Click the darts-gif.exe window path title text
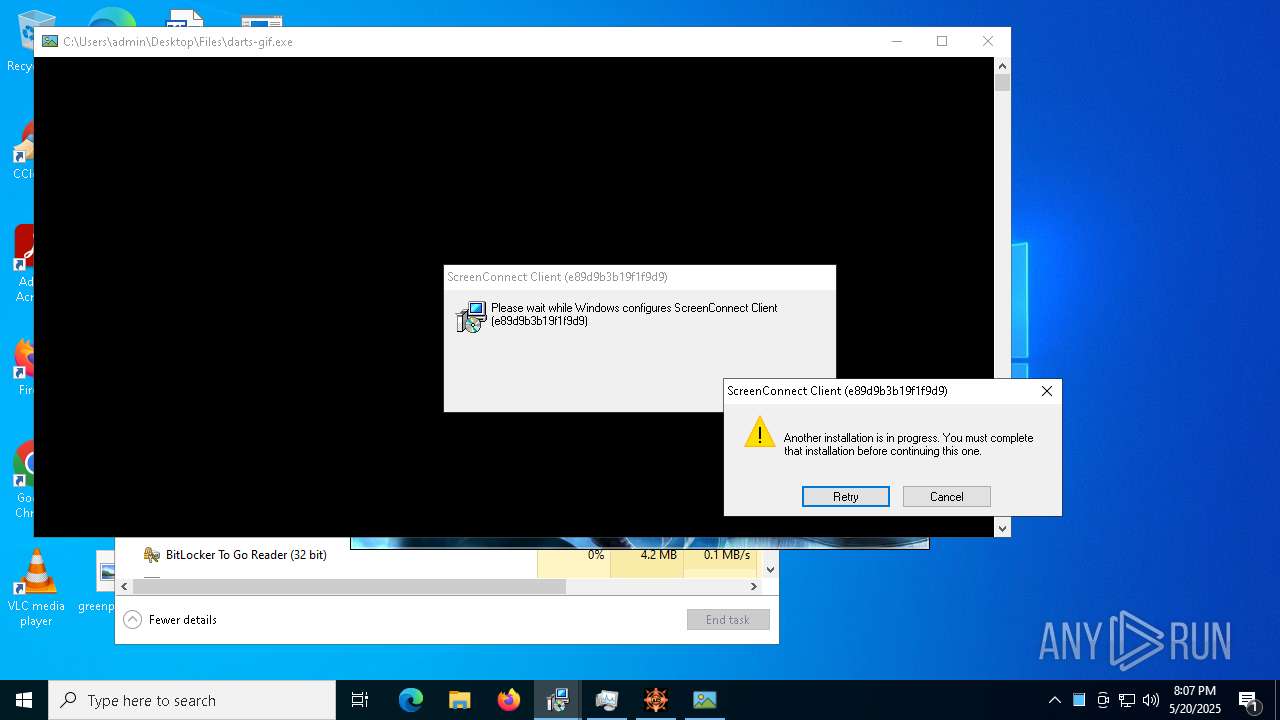 click(x=178, y=42)
